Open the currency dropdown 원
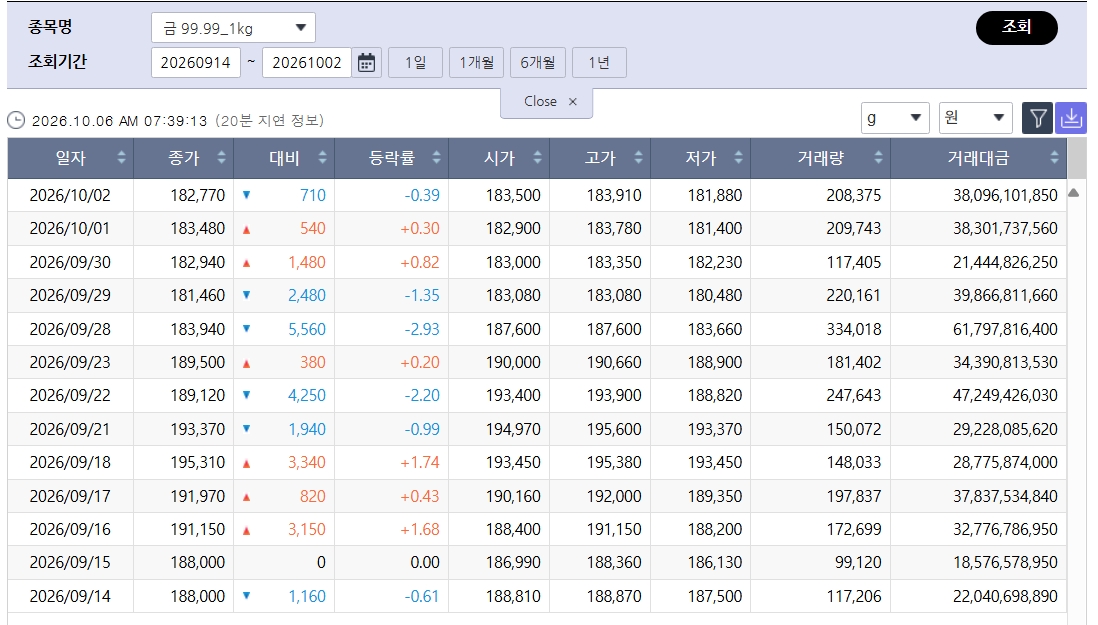This screenshot has height=625, width=1098. 975,118
